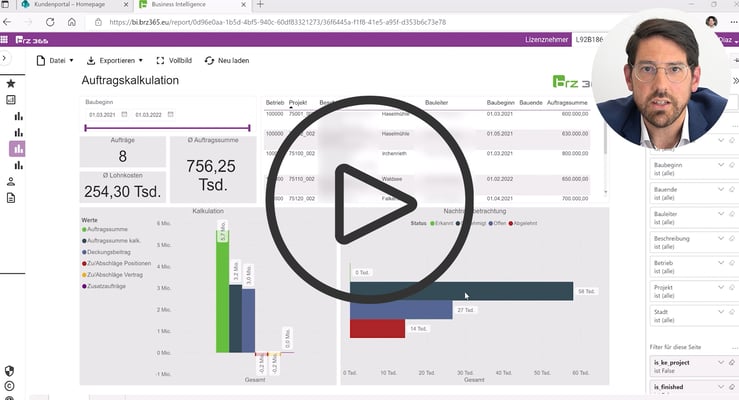Open the document icon in left sidebar

click(11, 198)
